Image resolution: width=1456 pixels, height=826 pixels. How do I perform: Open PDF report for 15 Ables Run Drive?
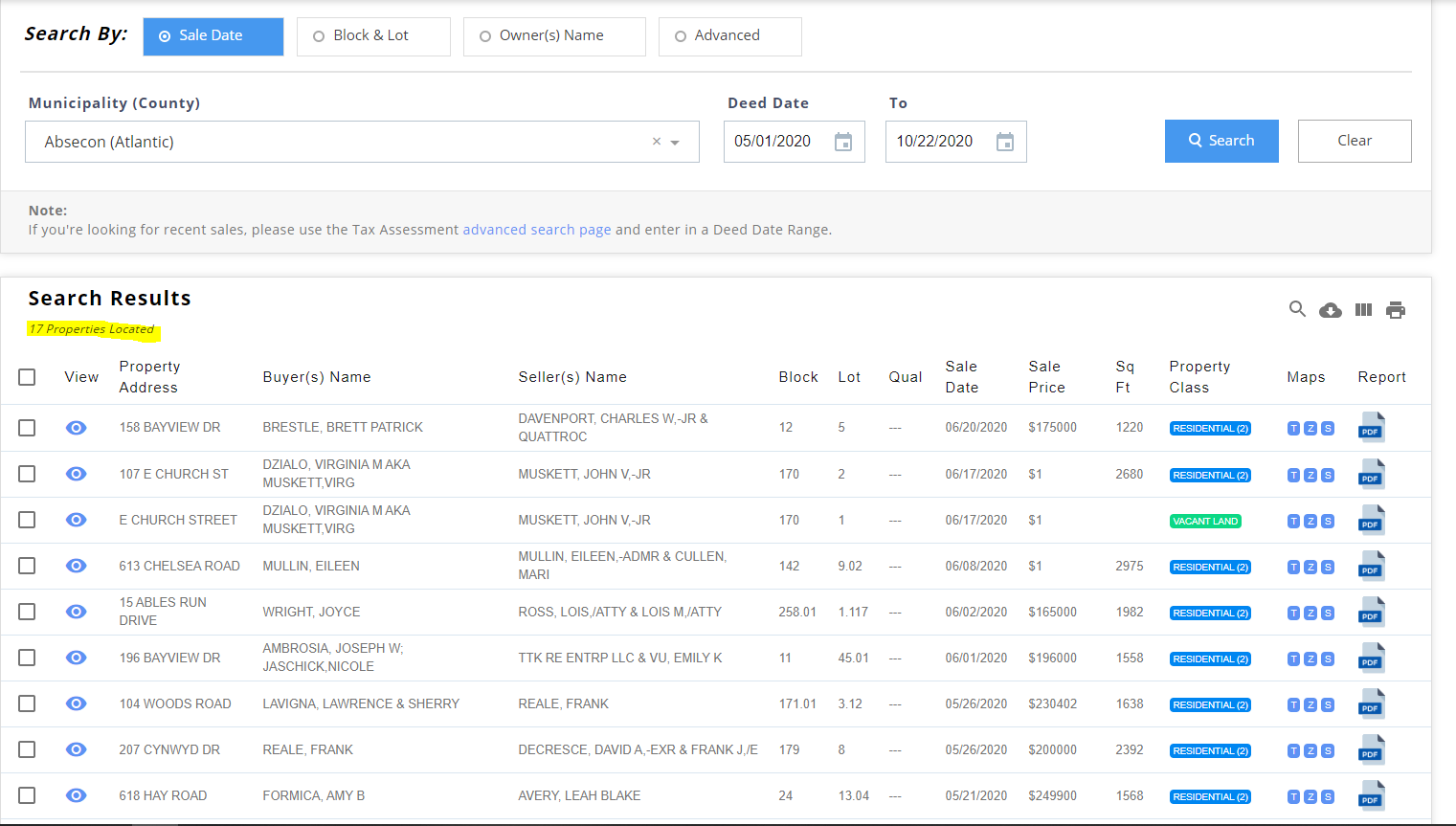(1371, 612)
